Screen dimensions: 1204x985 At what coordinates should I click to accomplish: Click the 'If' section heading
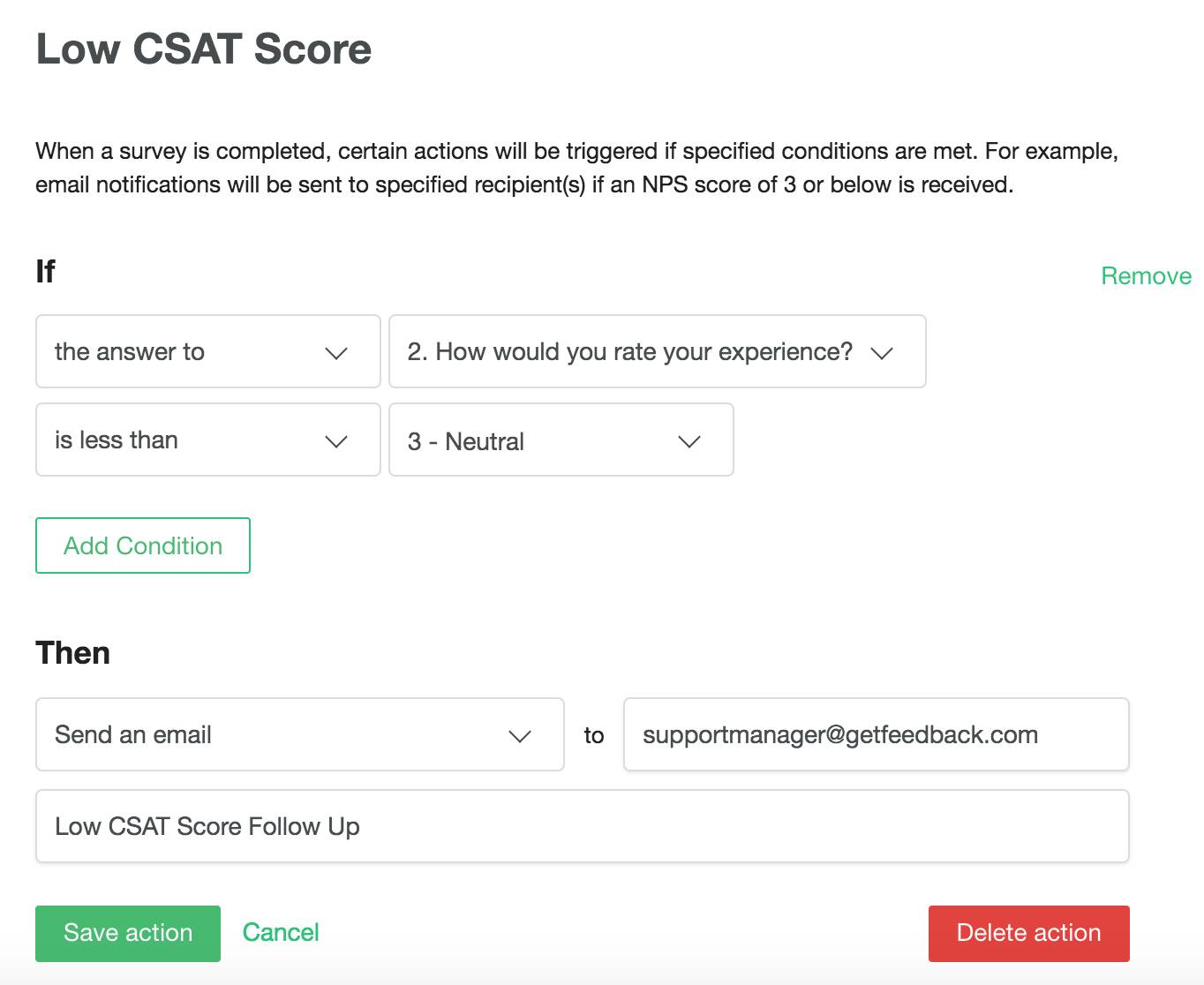click(45, 271)
